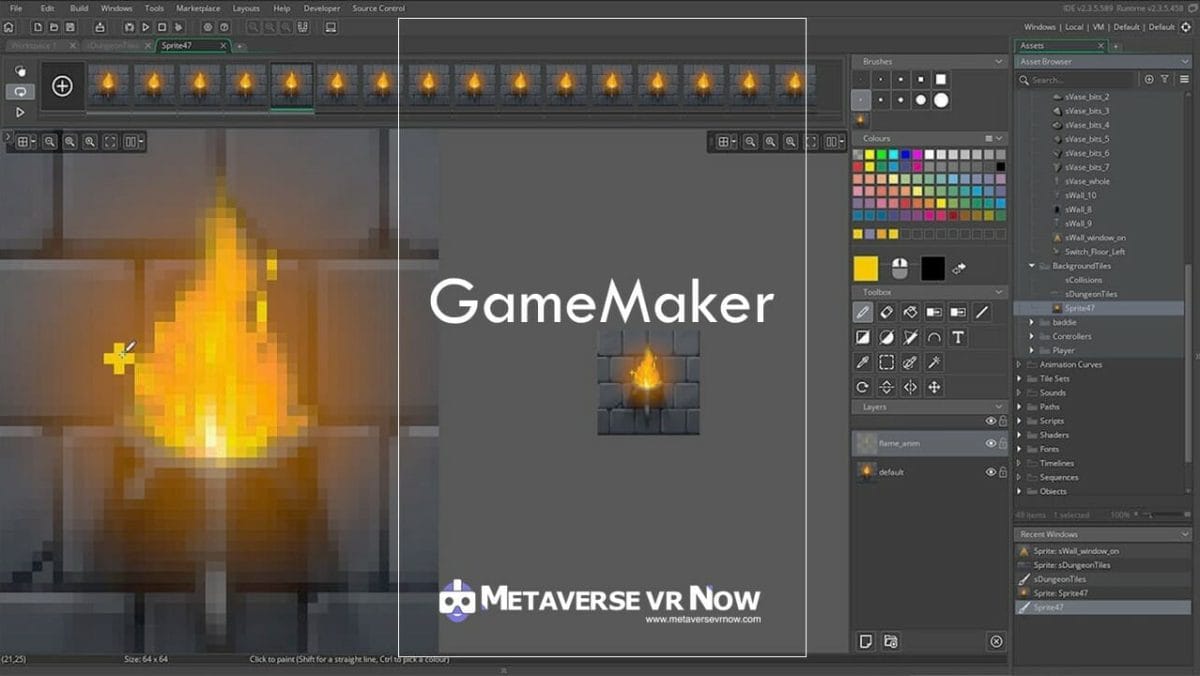Image resolution: width=1200 pixels, height=676 pixels.
Task: Collapse the Colours panel
Action: pyautogui.click(x=999, y=138)
